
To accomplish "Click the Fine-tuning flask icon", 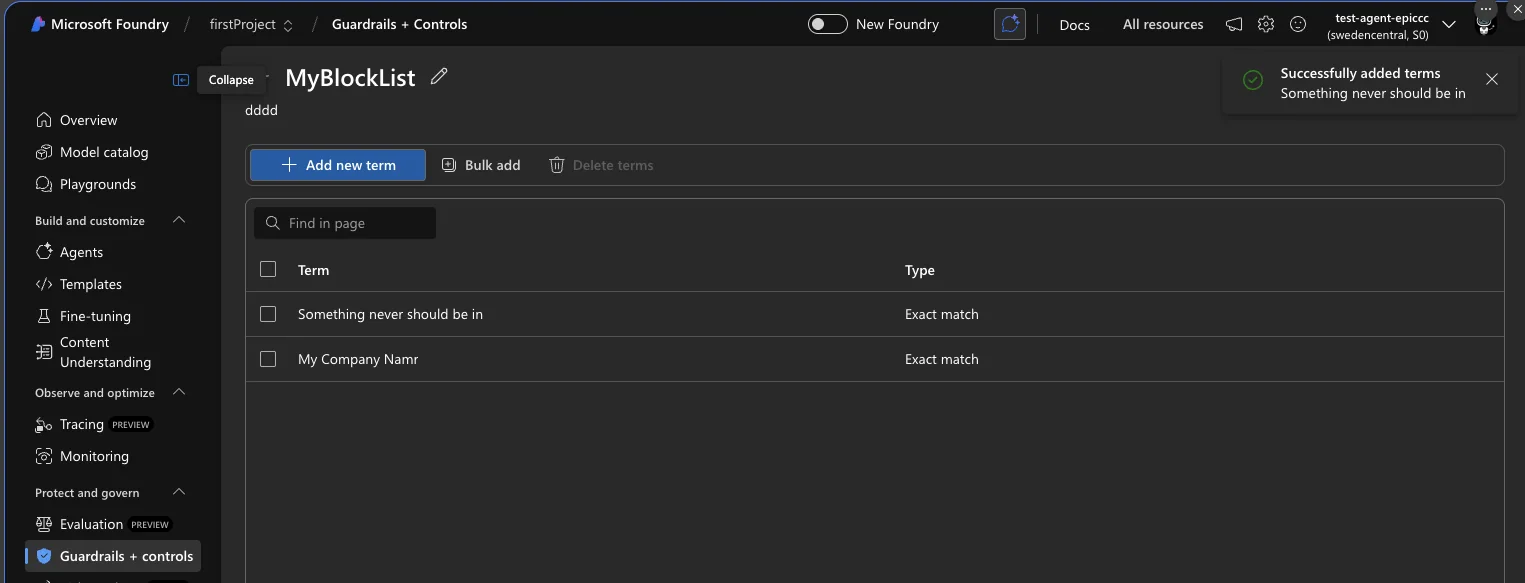I will point(44,316).
